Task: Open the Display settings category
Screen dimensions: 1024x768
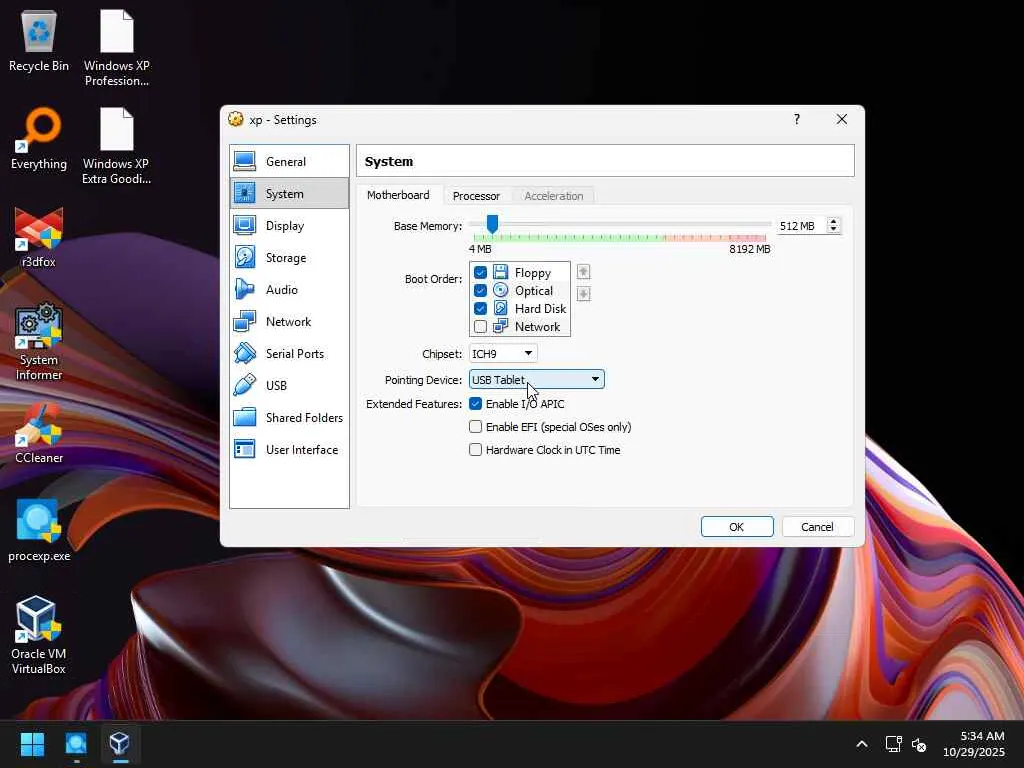Action: coord(289,225)
